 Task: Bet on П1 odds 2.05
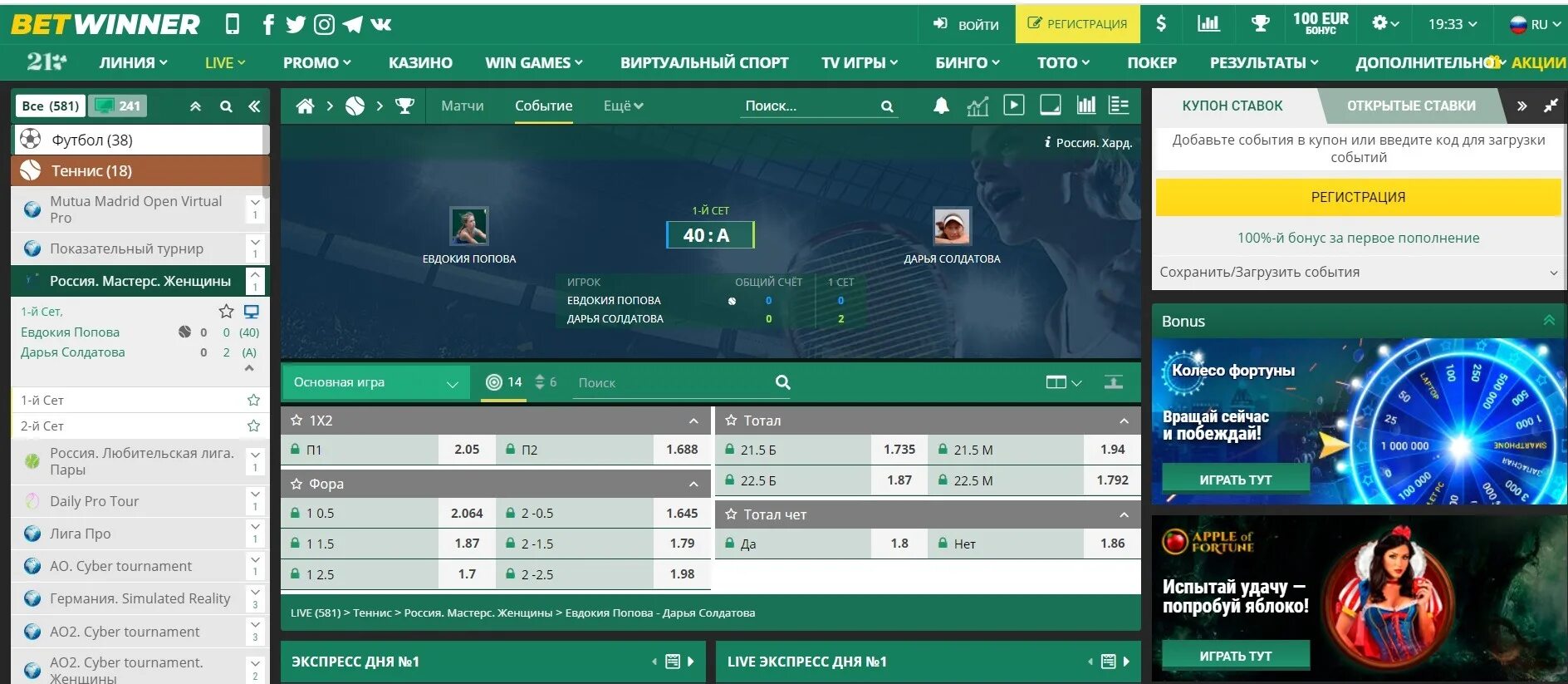(x=388, y=450)
